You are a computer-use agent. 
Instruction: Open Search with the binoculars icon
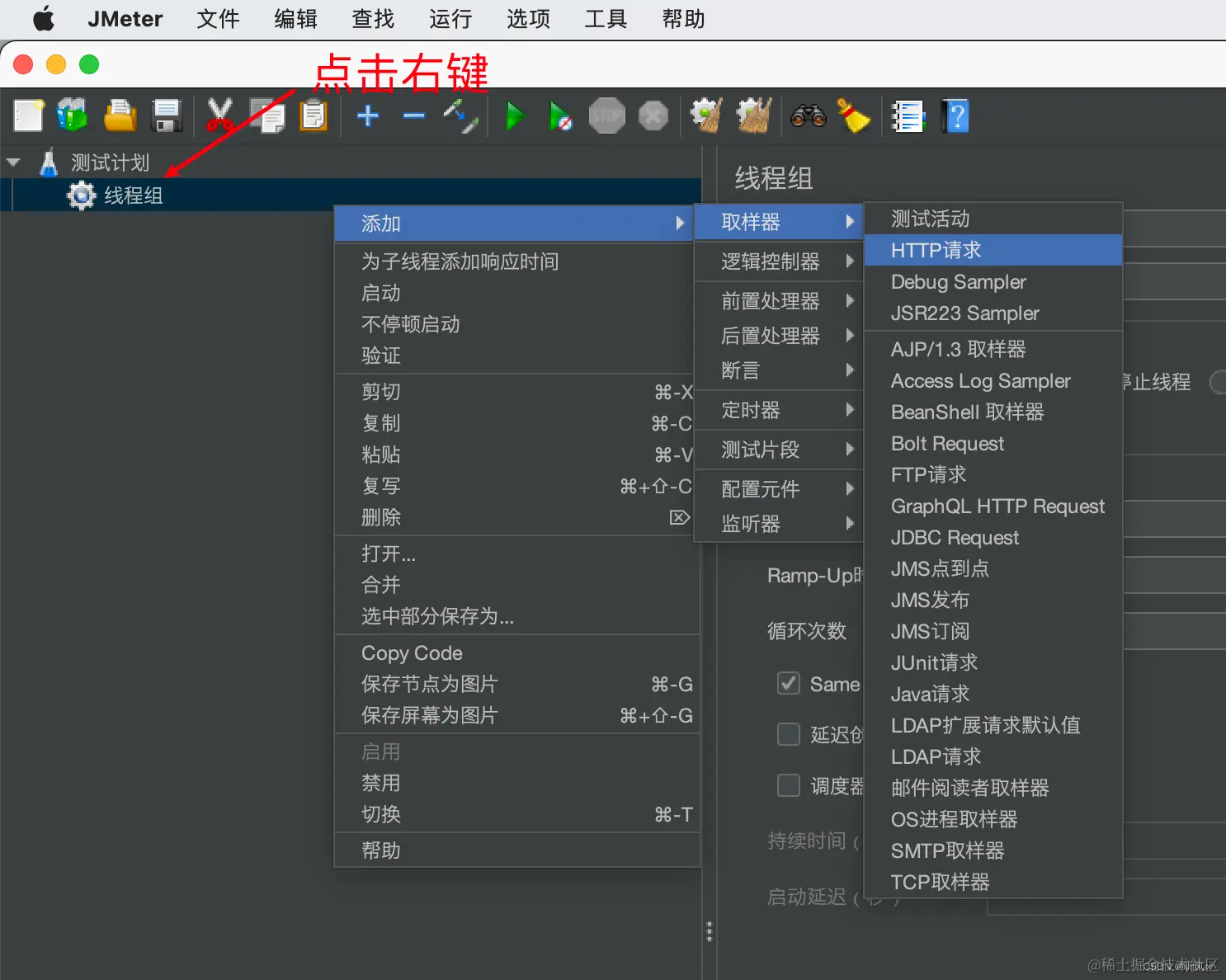pyautogui.click(x=808, y=115)
